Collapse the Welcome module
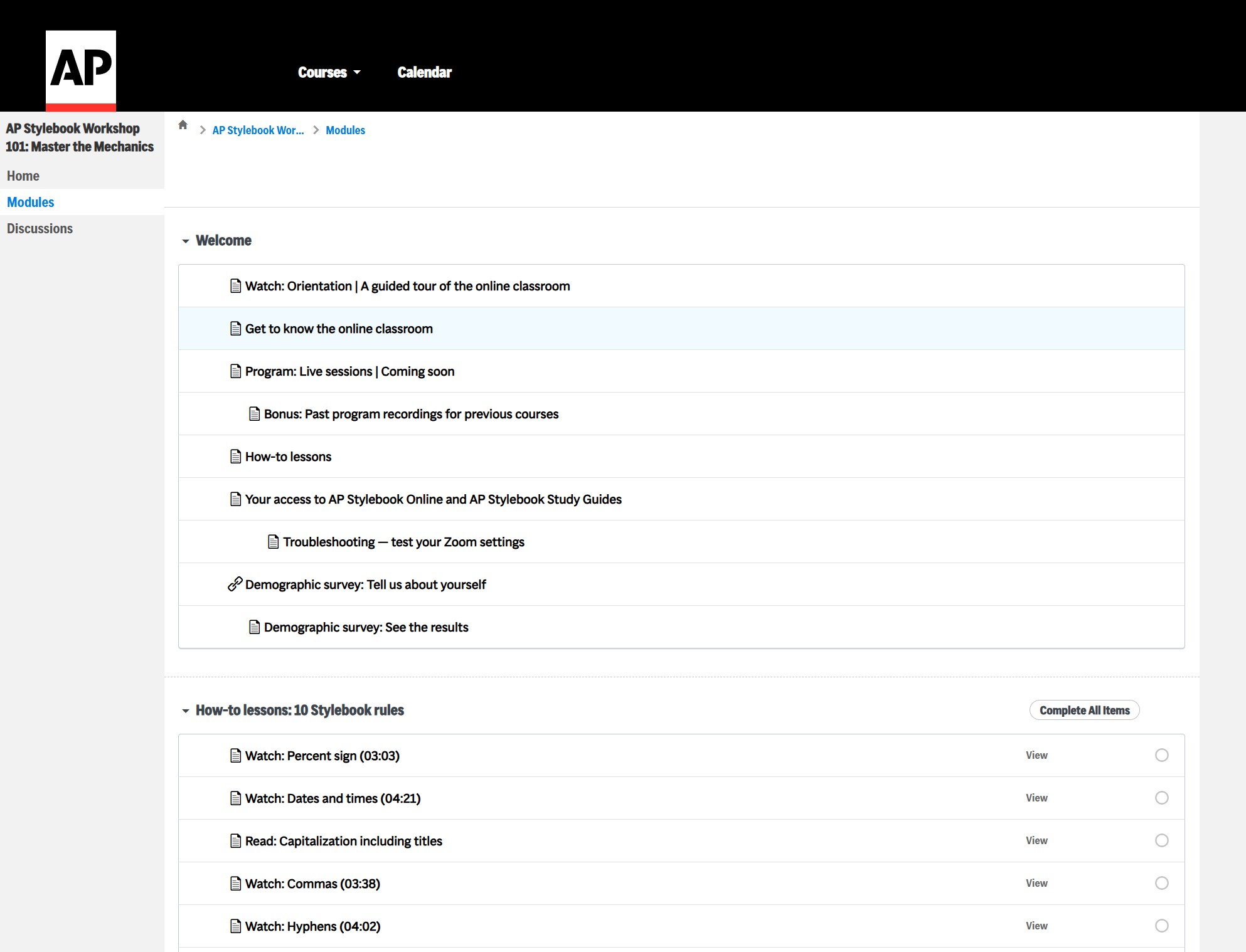 (x=186, y=241)
